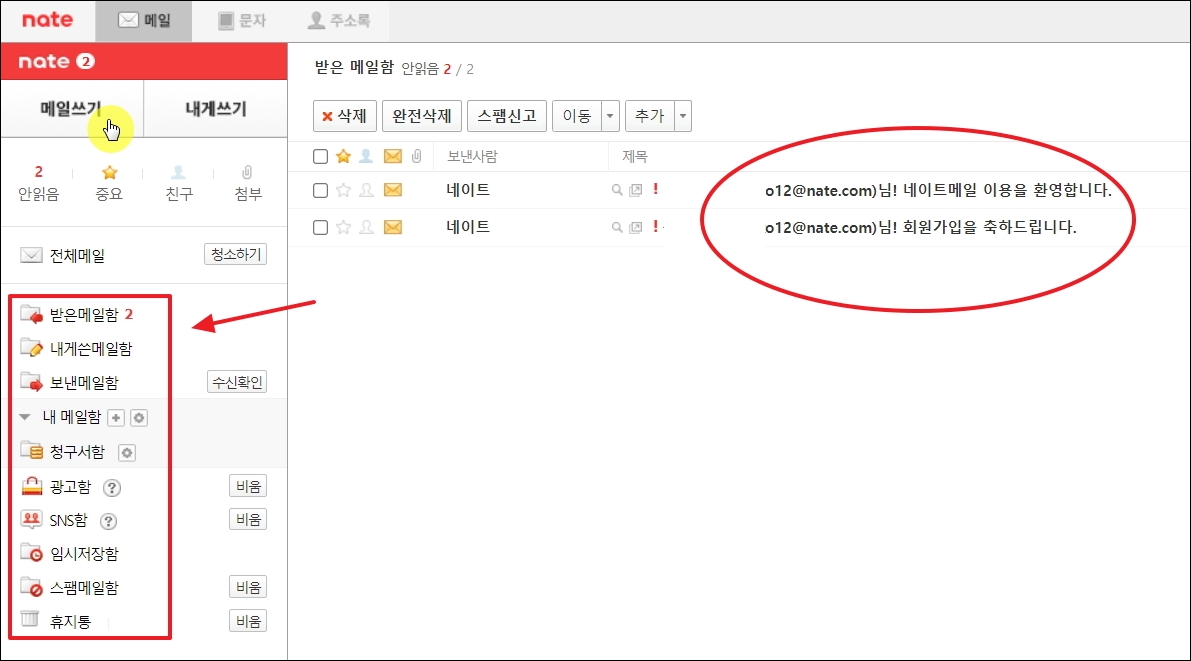Open mail 회원가입을 축하드립니다
Viewport: 1191px width, 661px height.
pos(921,227)
